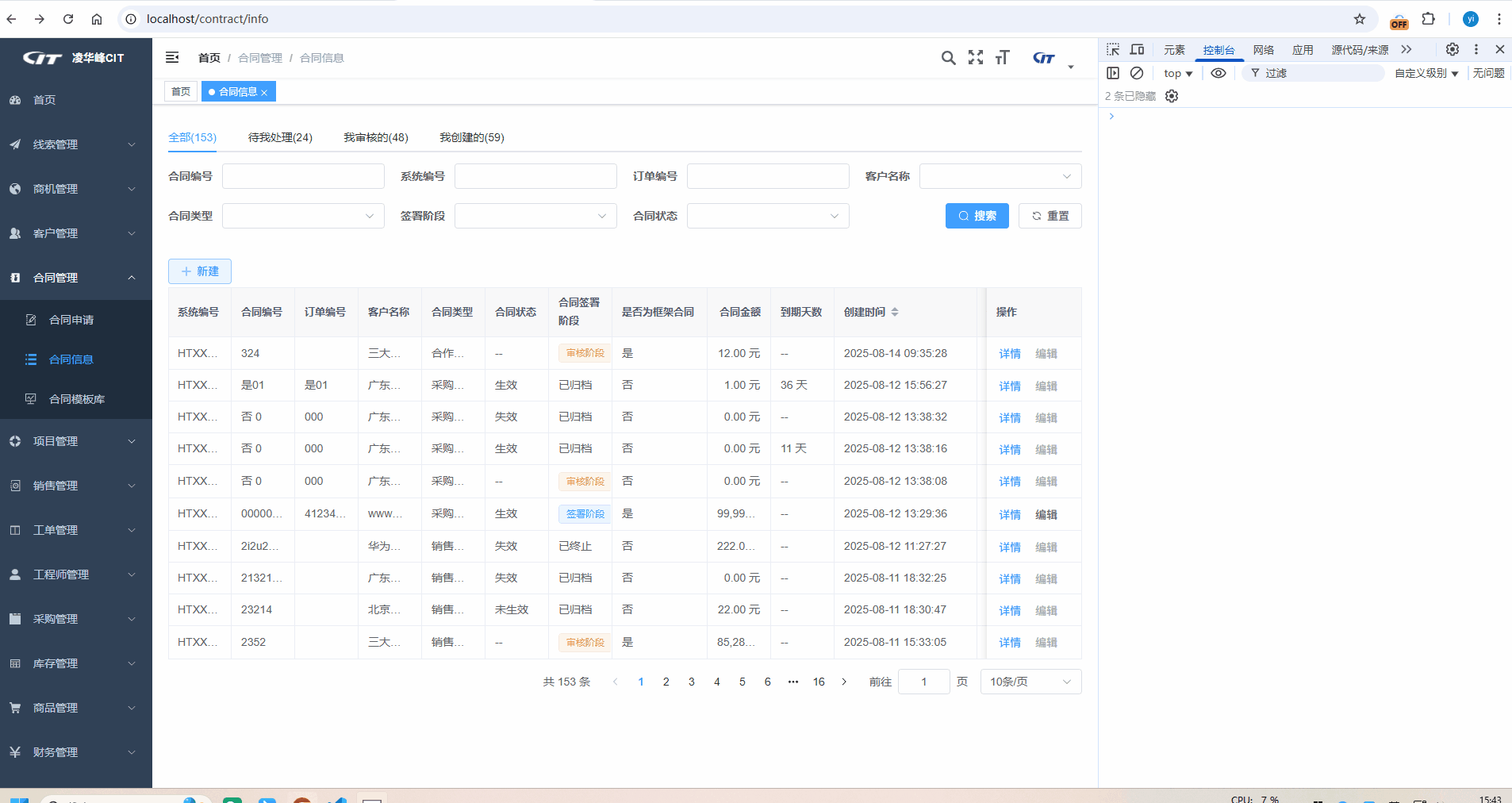This screenshot has height=803, width=1512.
Task: Open 签署阶段 dropdown
Action: (535, 216)
